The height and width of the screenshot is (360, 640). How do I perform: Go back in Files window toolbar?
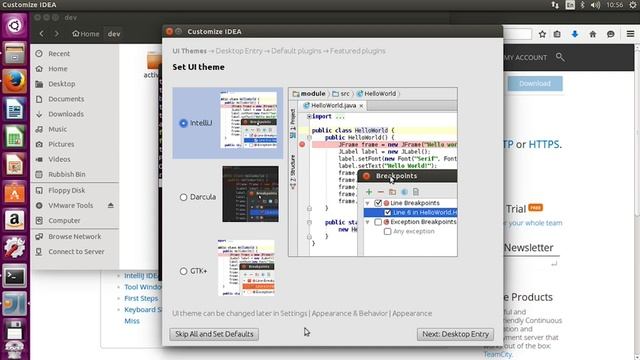click(42, 34)
